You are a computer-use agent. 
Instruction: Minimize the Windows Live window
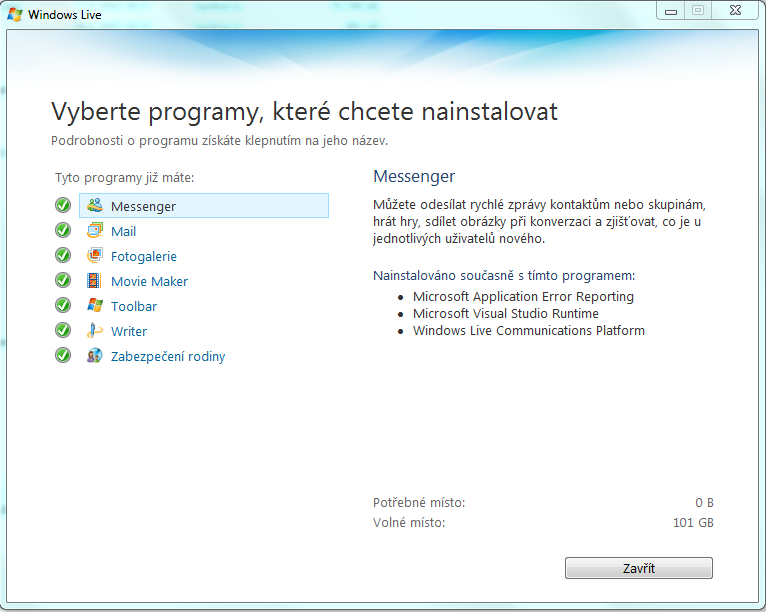(x=671, y=11)
